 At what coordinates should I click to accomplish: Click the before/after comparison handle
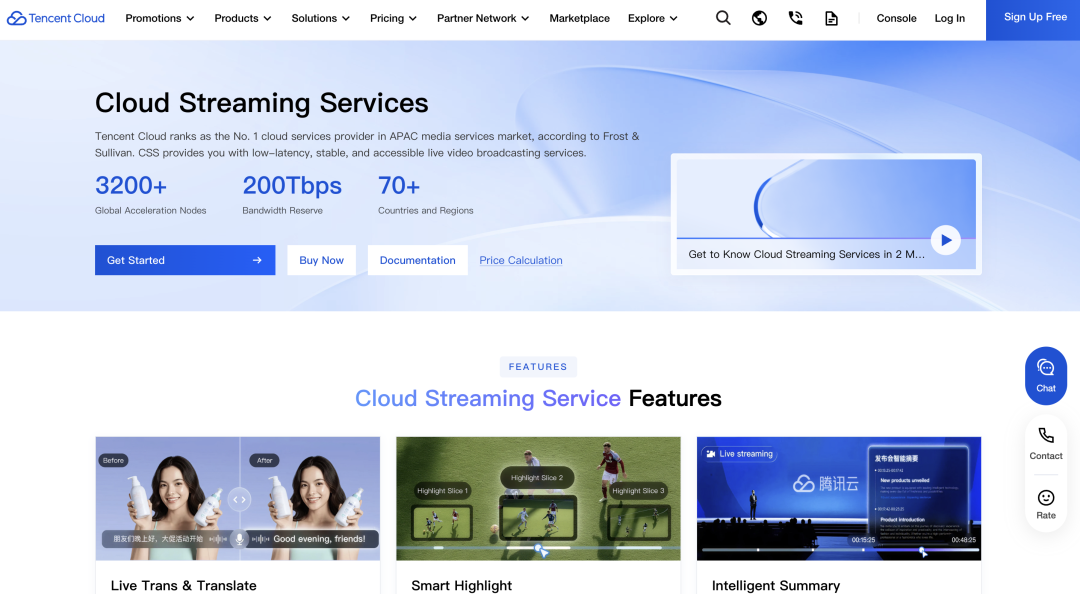pyautogui.click(x=239, y=500)
